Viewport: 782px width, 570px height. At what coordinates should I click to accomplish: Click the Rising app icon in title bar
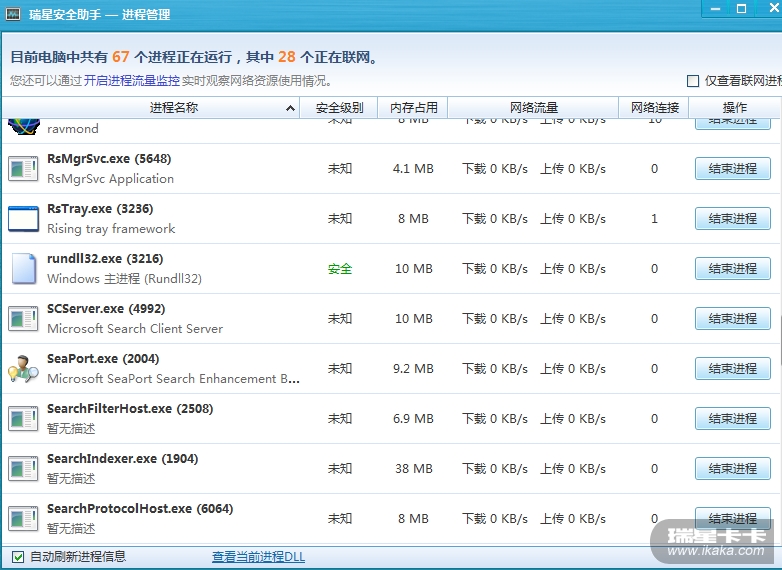(15, 15)
